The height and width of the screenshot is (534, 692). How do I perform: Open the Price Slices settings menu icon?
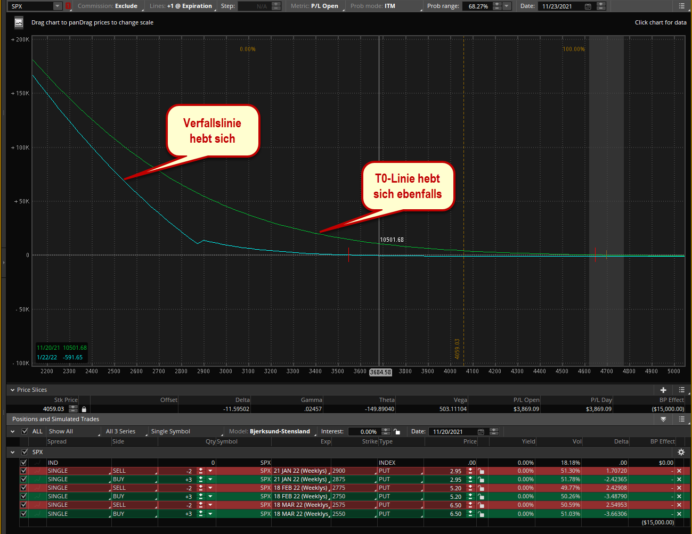pyautogui.click(x=681, y=389)
